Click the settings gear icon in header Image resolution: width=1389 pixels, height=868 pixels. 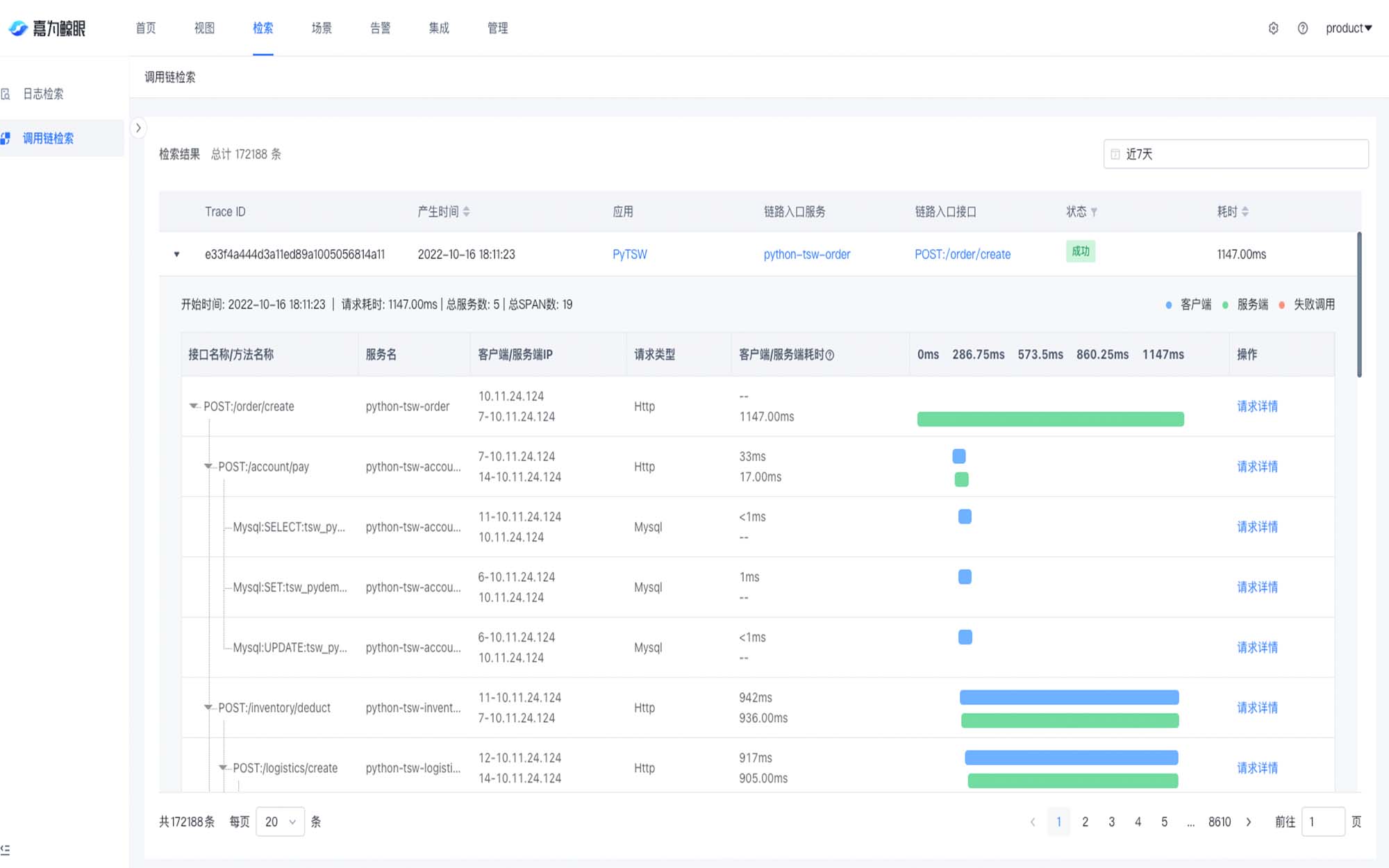pos(1273,28)
